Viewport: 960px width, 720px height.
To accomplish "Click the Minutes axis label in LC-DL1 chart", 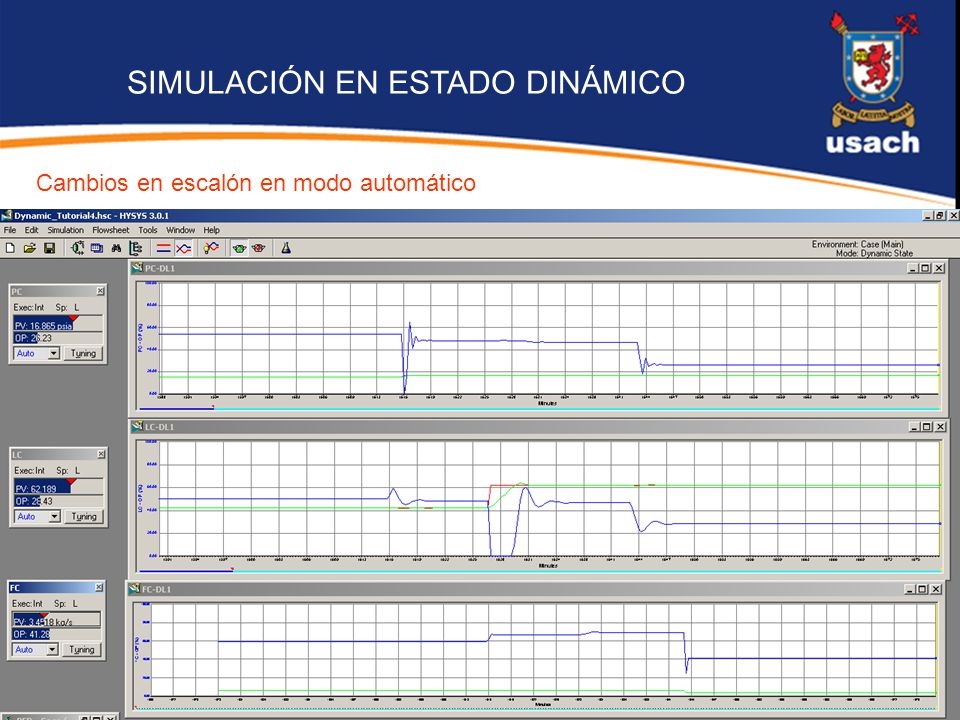I will coord(548,566).
